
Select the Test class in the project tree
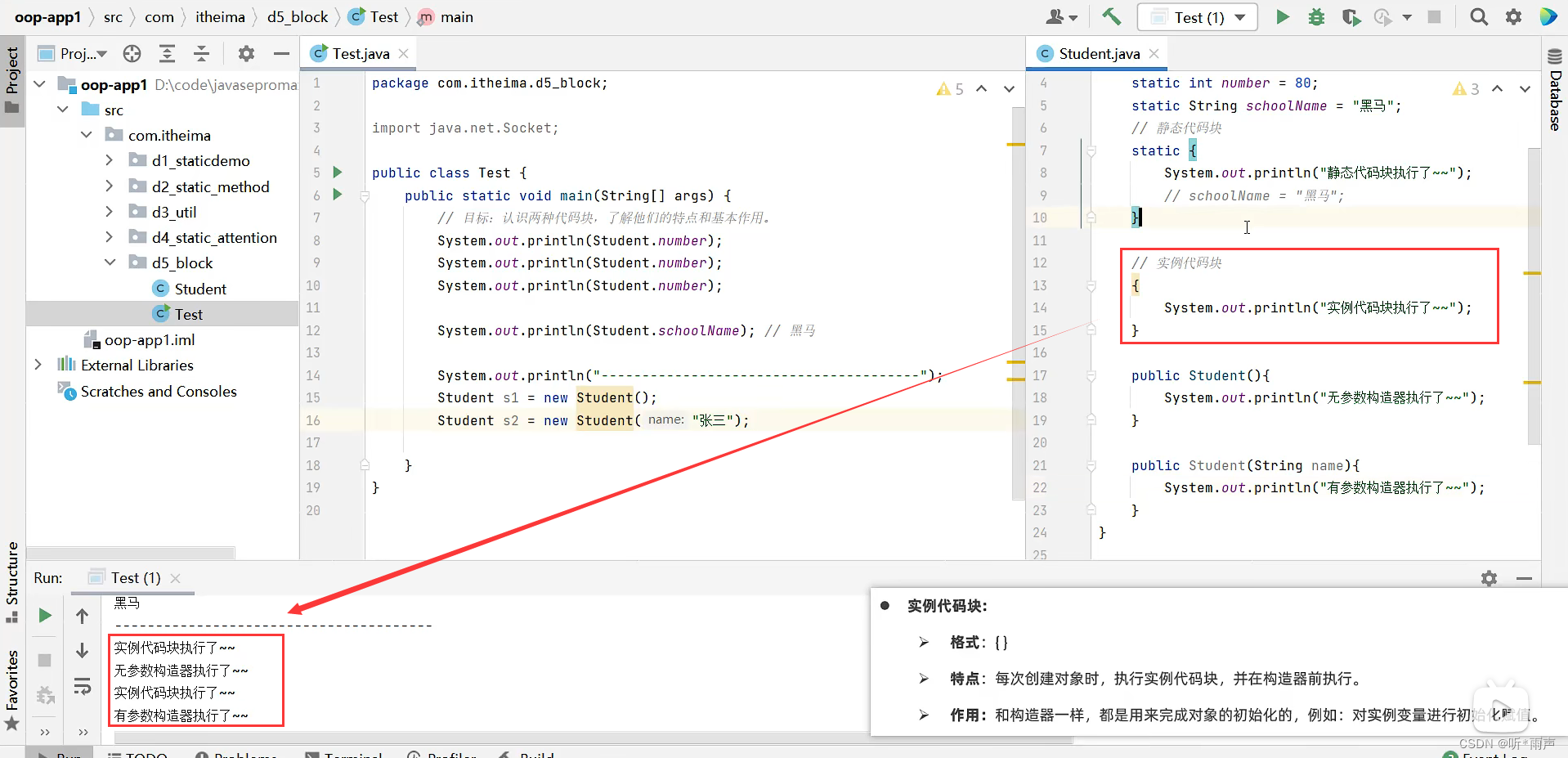point(177,314)
